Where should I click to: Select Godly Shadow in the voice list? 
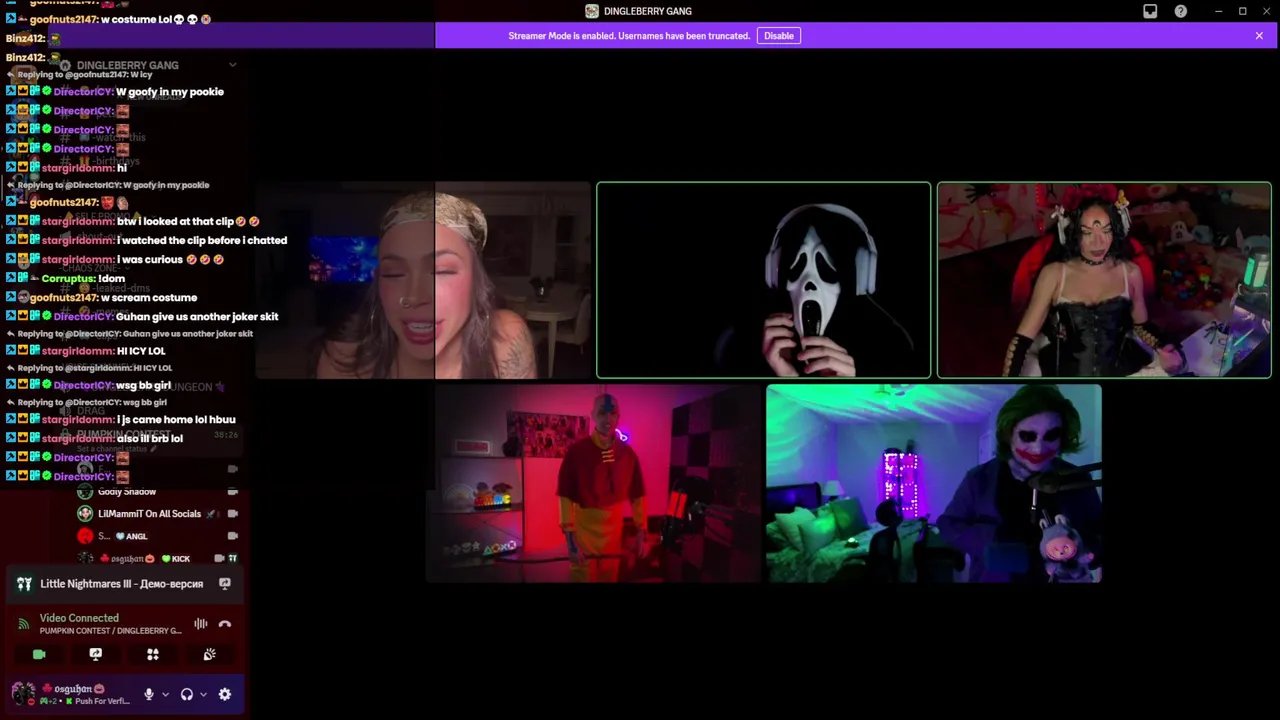coord(127,492)
